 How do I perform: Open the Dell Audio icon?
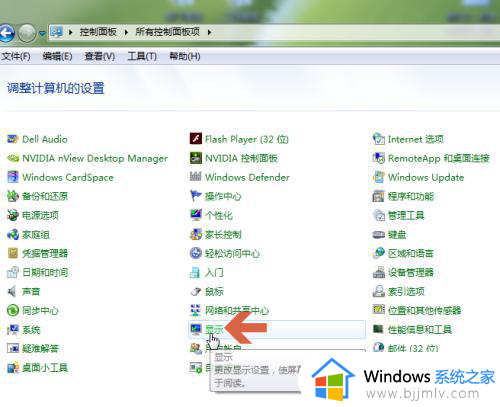pos(13,139)
